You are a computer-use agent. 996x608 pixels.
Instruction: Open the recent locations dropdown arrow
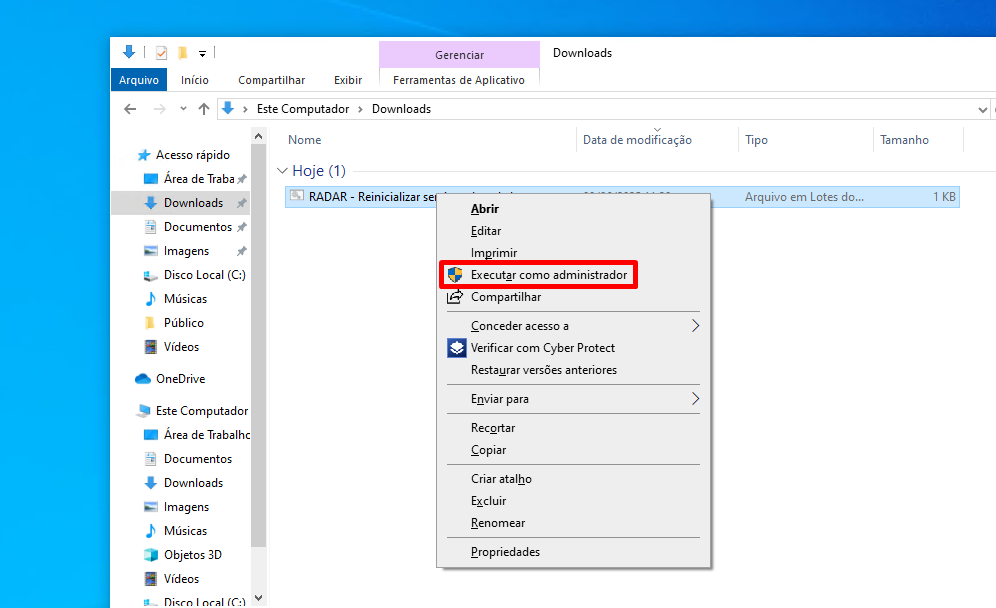[183, 109]
